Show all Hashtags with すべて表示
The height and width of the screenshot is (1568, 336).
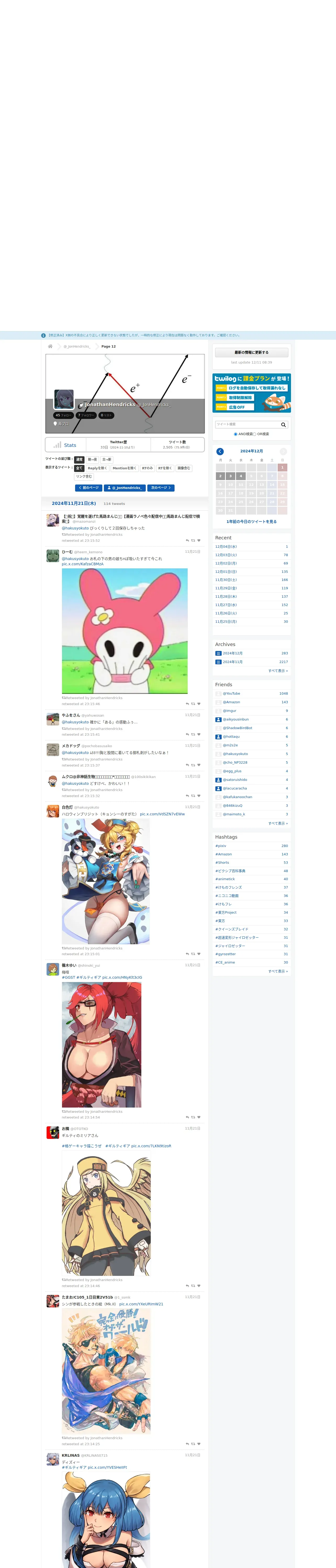click(278, 971)
